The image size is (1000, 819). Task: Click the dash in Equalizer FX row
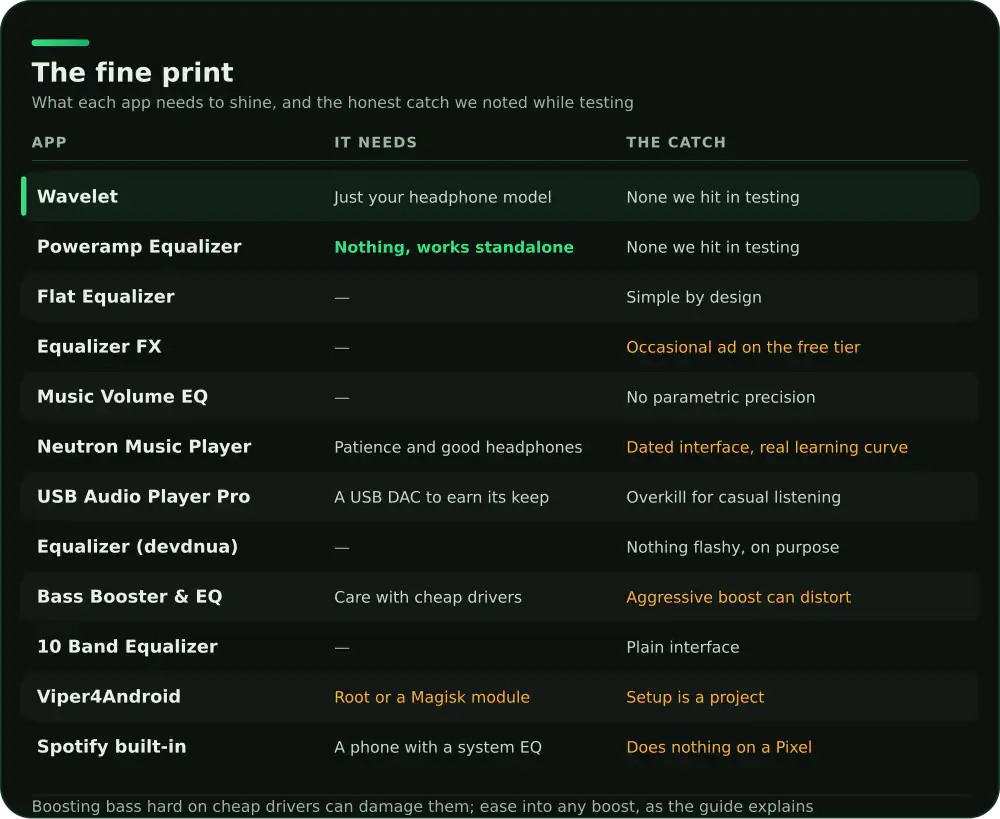click(342, 348)
